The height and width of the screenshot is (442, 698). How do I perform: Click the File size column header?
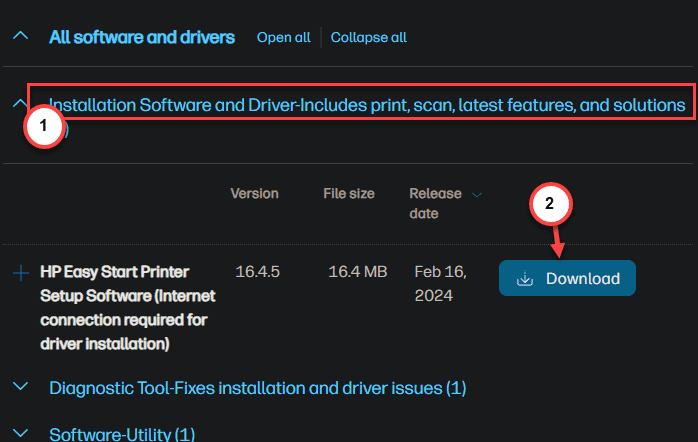(x=349, y=194)
